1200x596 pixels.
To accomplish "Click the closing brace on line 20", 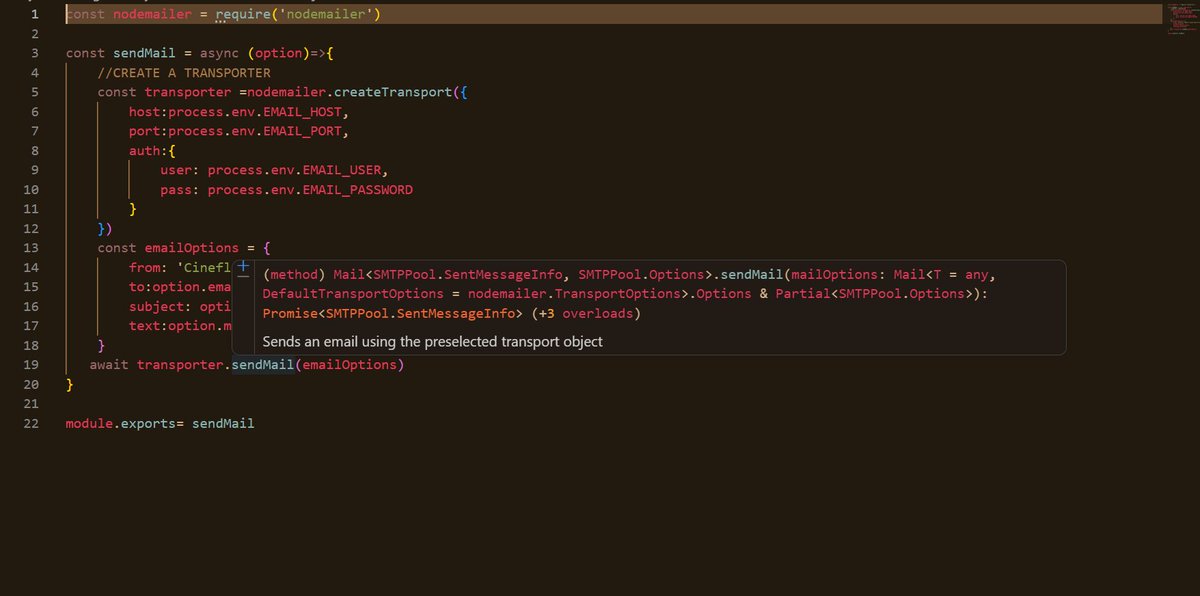I will tap(70, 384).
